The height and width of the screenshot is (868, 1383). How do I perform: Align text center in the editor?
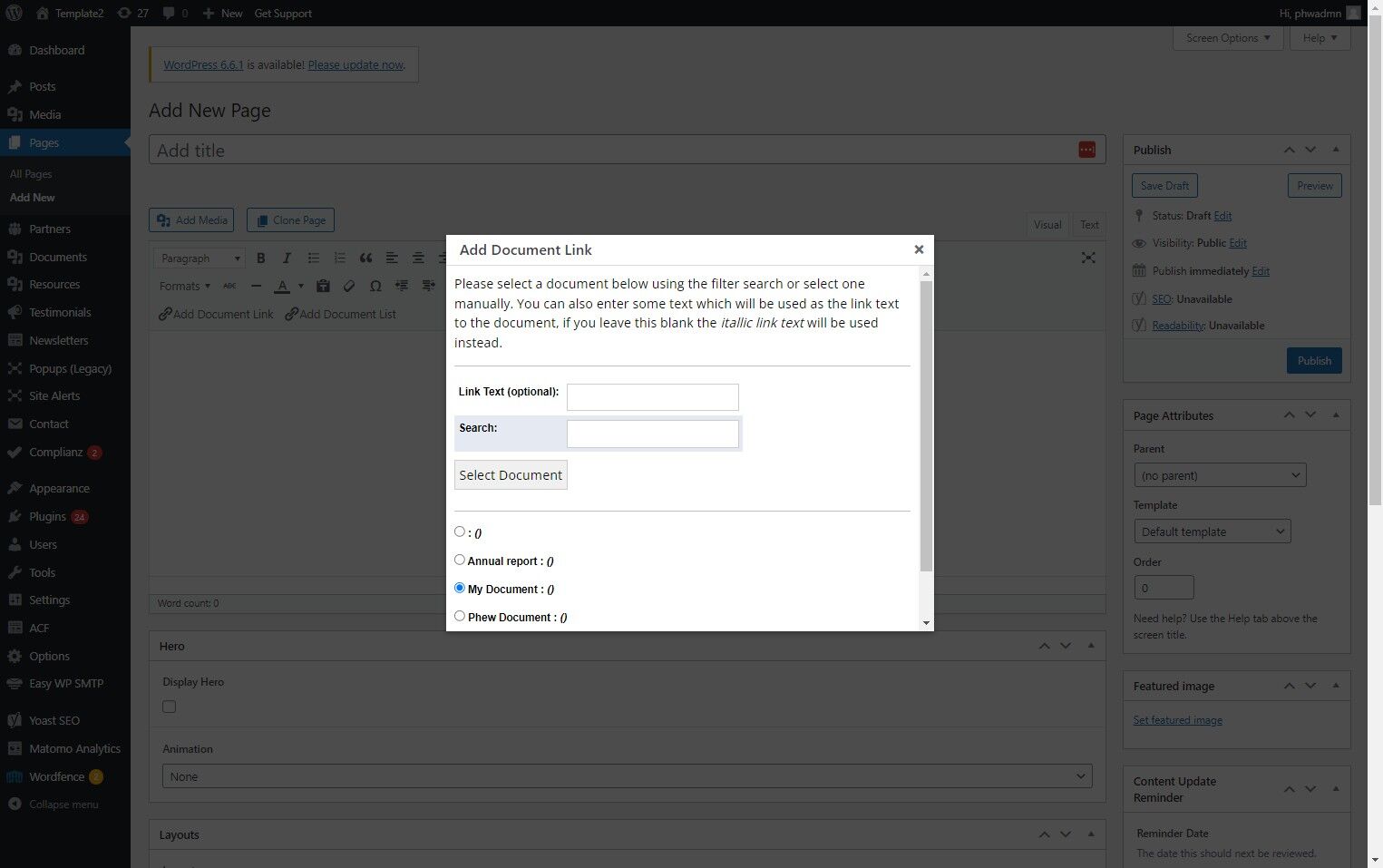point(418,258)
